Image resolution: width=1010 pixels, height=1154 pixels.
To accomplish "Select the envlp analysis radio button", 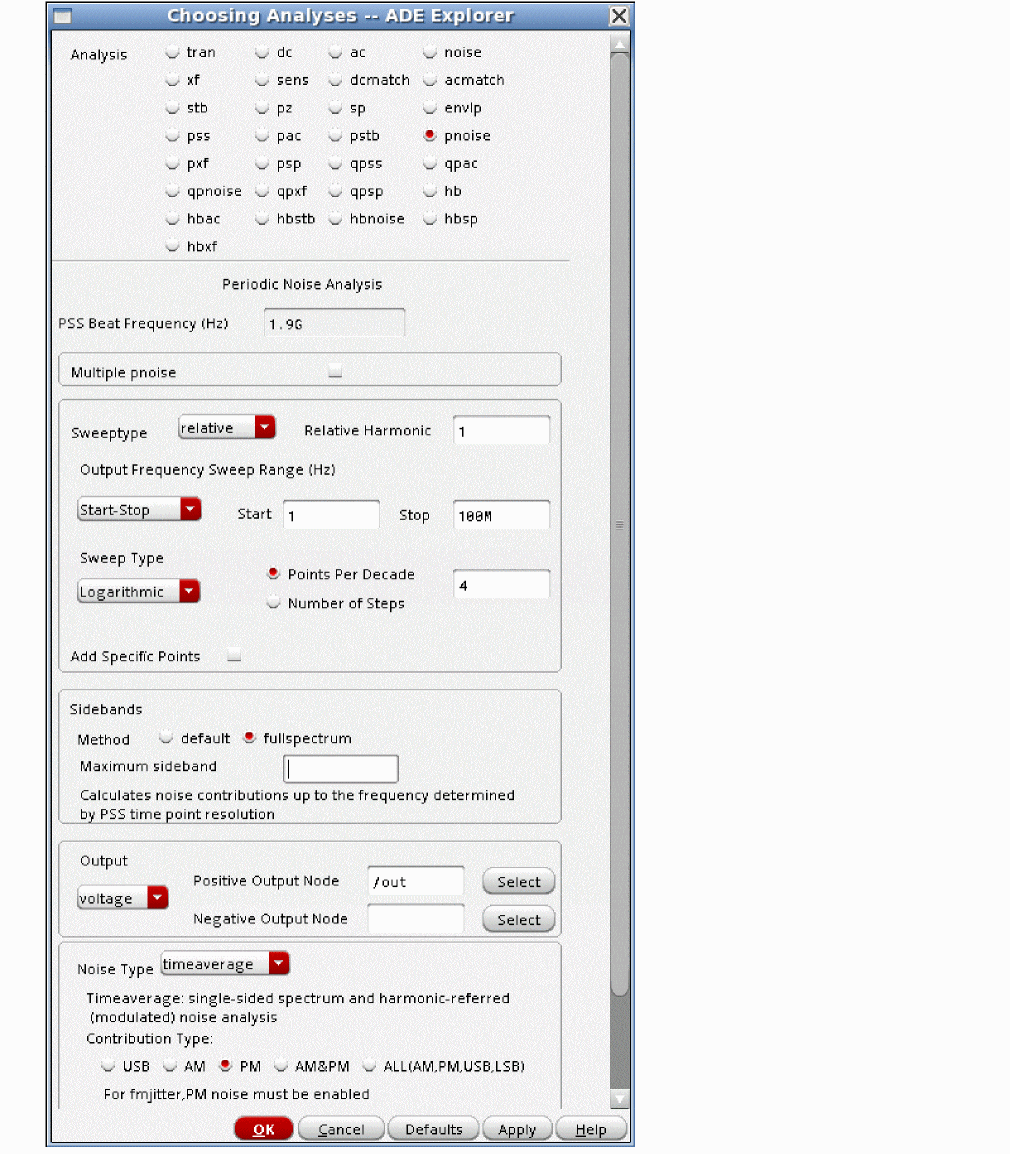I will point(430,108).
